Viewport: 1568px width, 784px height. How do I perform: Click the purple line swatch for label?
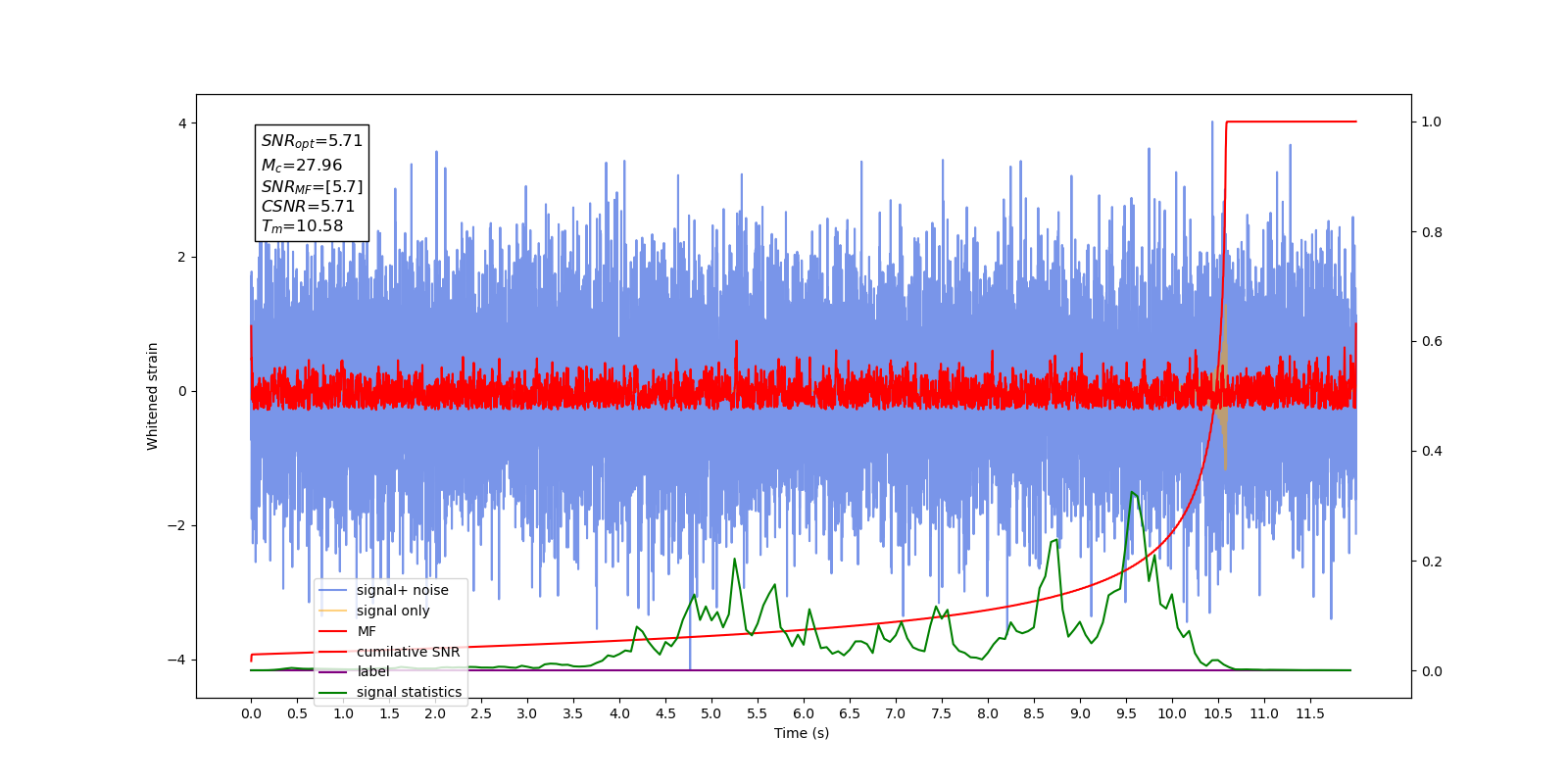[x=333, y=671]
